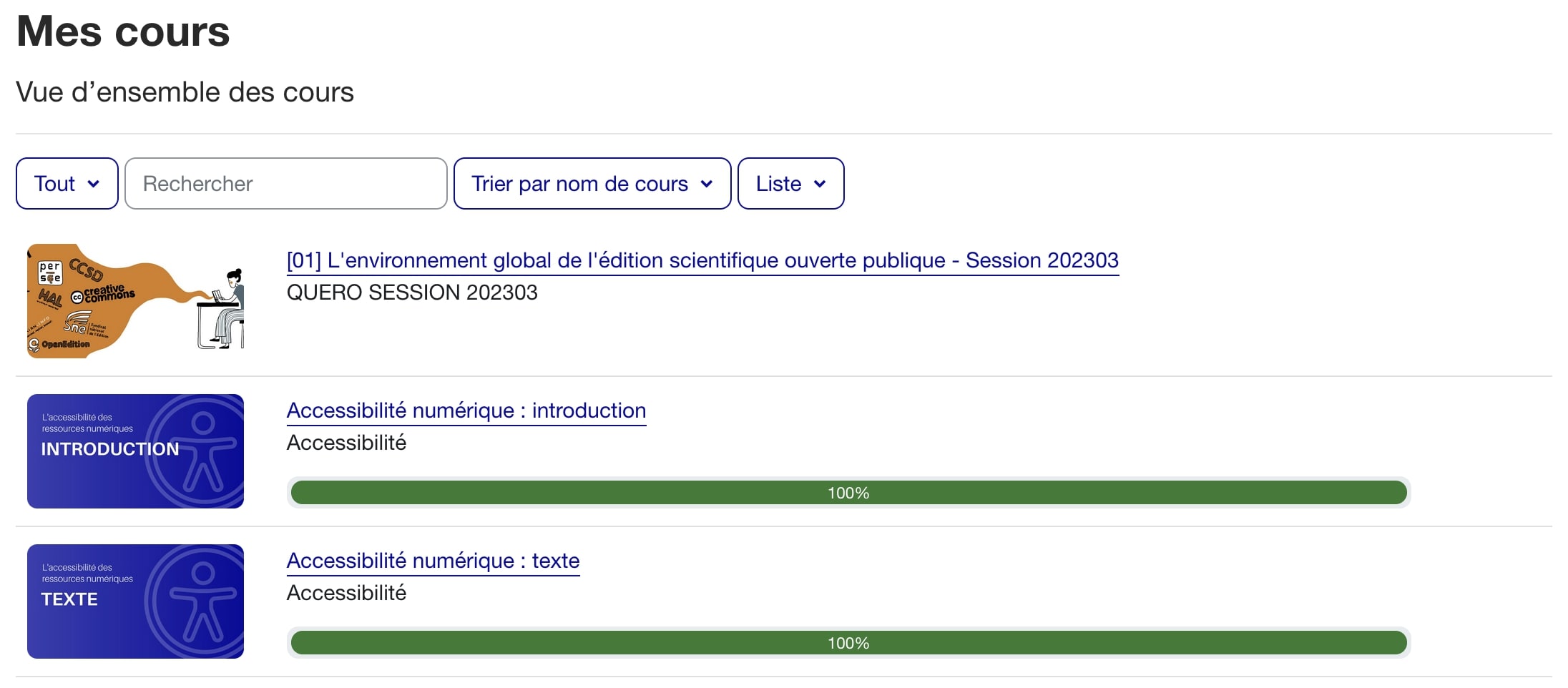Click inside the "Rechercher" search field

click(285, 183)
